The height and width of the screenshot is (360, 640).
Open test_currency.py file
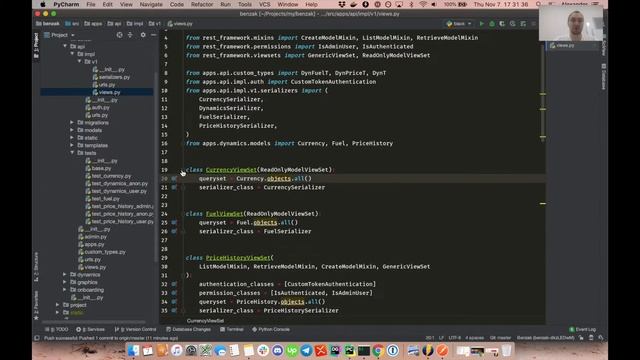click(x=108, y=176)
